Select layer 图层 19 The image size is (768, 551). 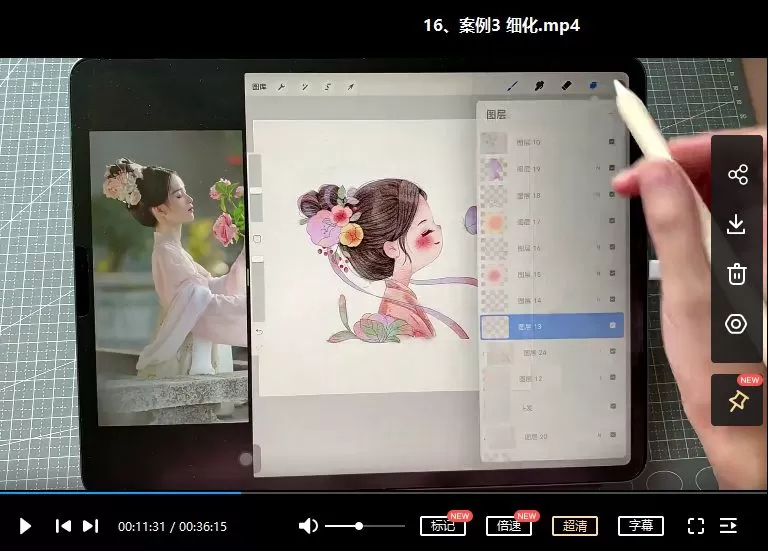pos(551,169)
